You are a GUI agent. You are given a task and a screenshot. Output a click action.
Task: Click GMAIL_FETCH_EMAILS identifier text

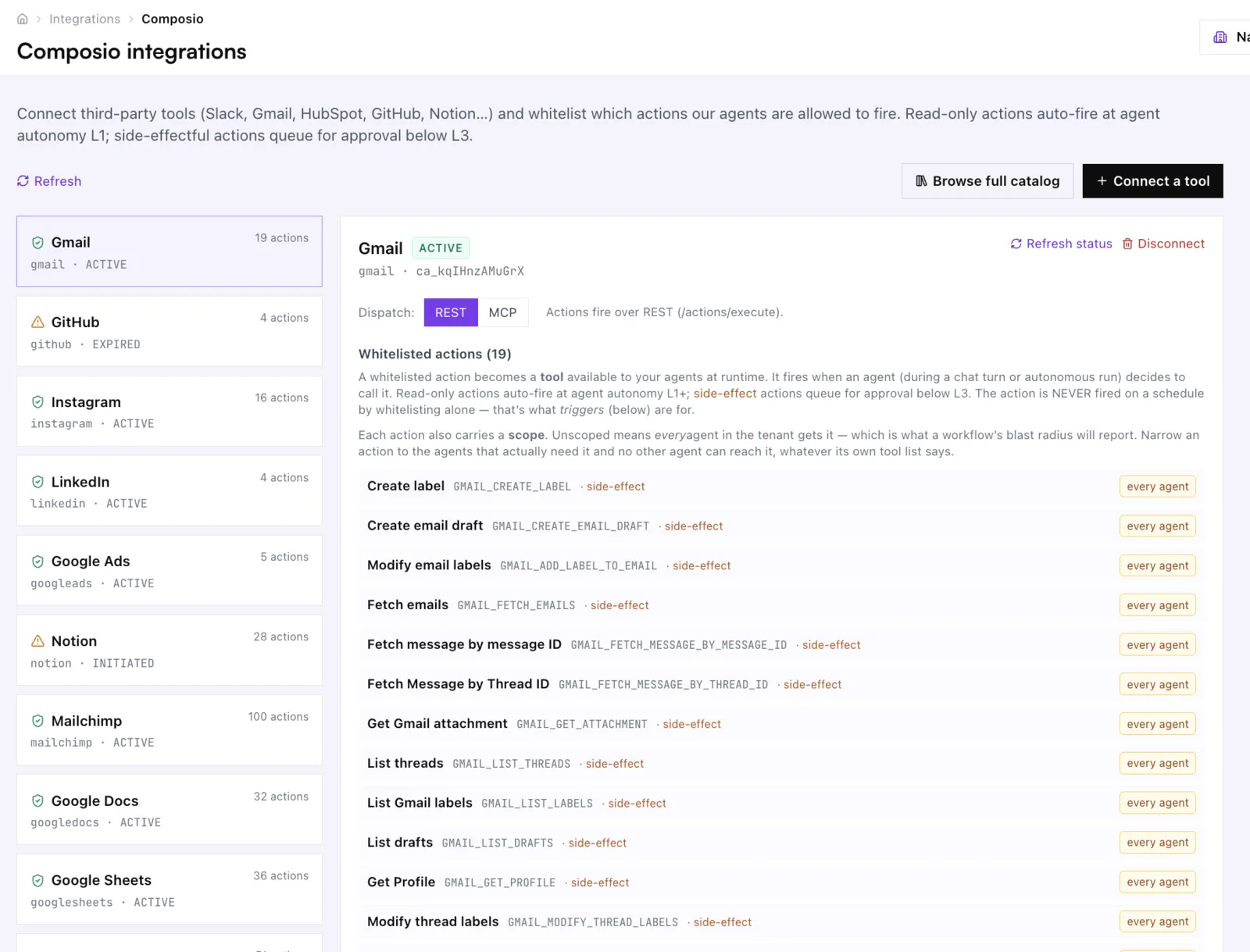pos(516,606)
